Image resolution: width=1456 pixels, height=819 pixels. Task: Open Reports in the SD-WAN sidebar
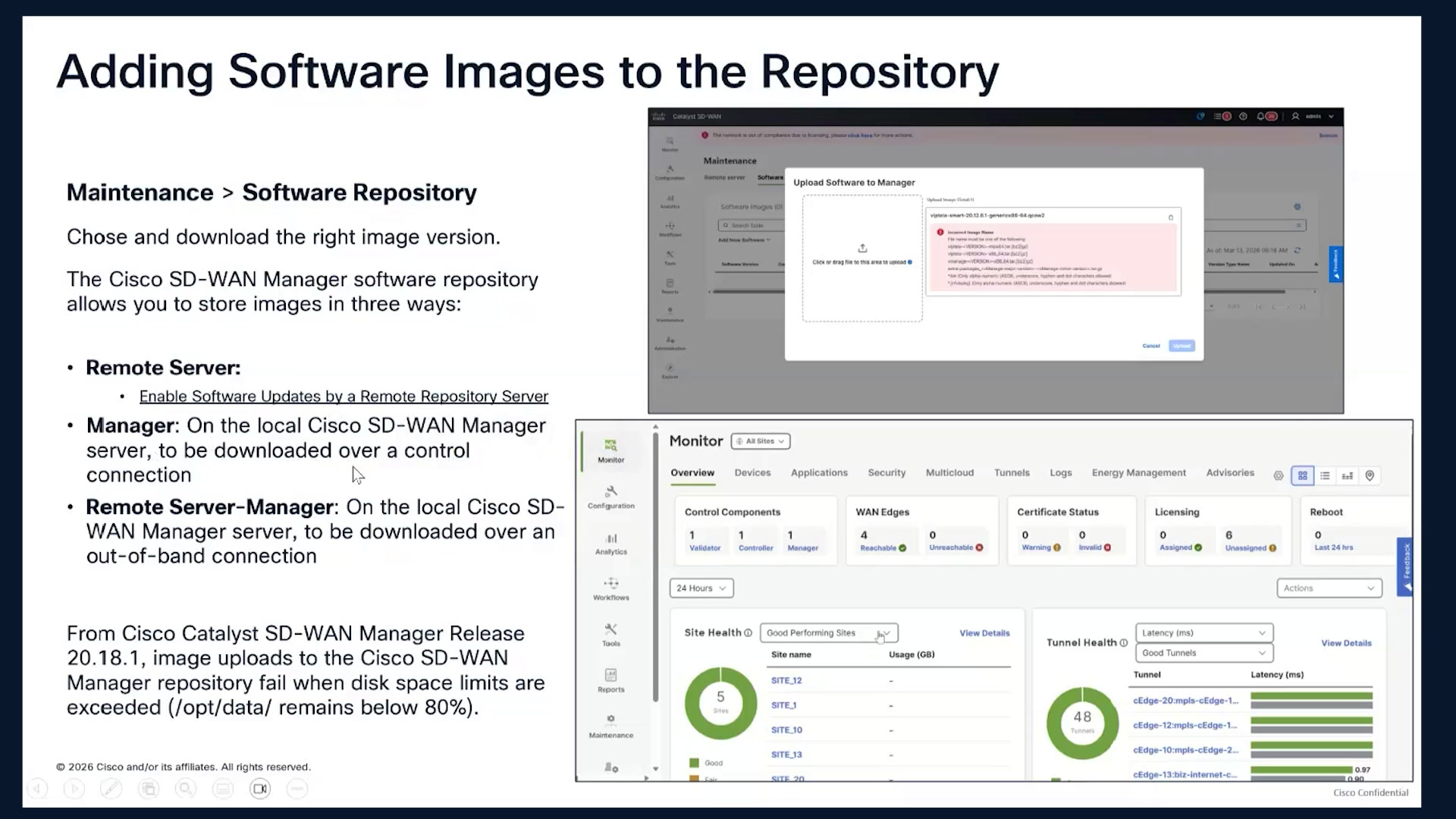610,681
